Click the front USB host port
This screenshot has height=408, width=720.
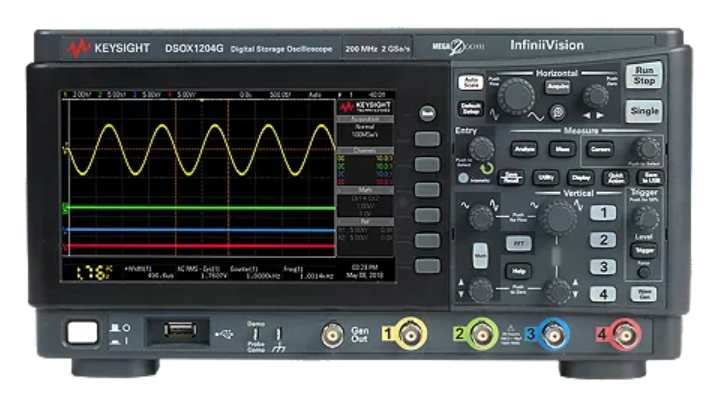click(180, 330)
